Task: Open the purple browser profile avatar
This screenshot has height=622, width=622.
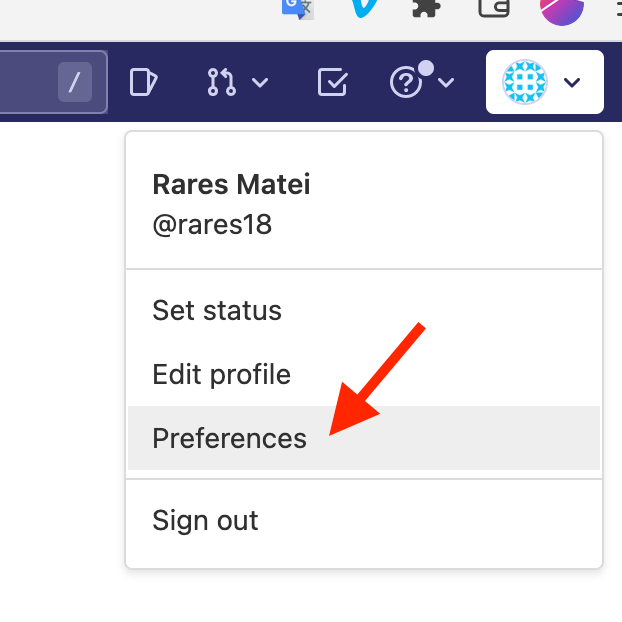Action: coord(562,9)
